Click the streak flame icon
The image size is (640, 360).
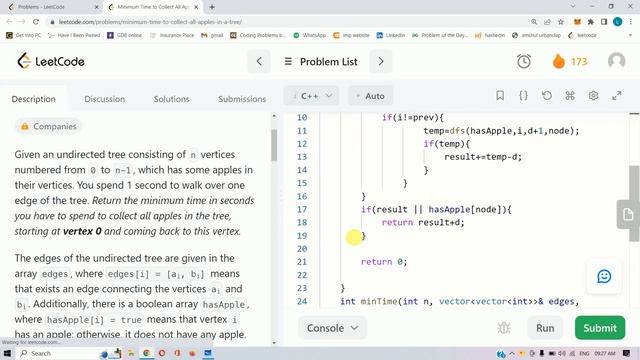558,61
